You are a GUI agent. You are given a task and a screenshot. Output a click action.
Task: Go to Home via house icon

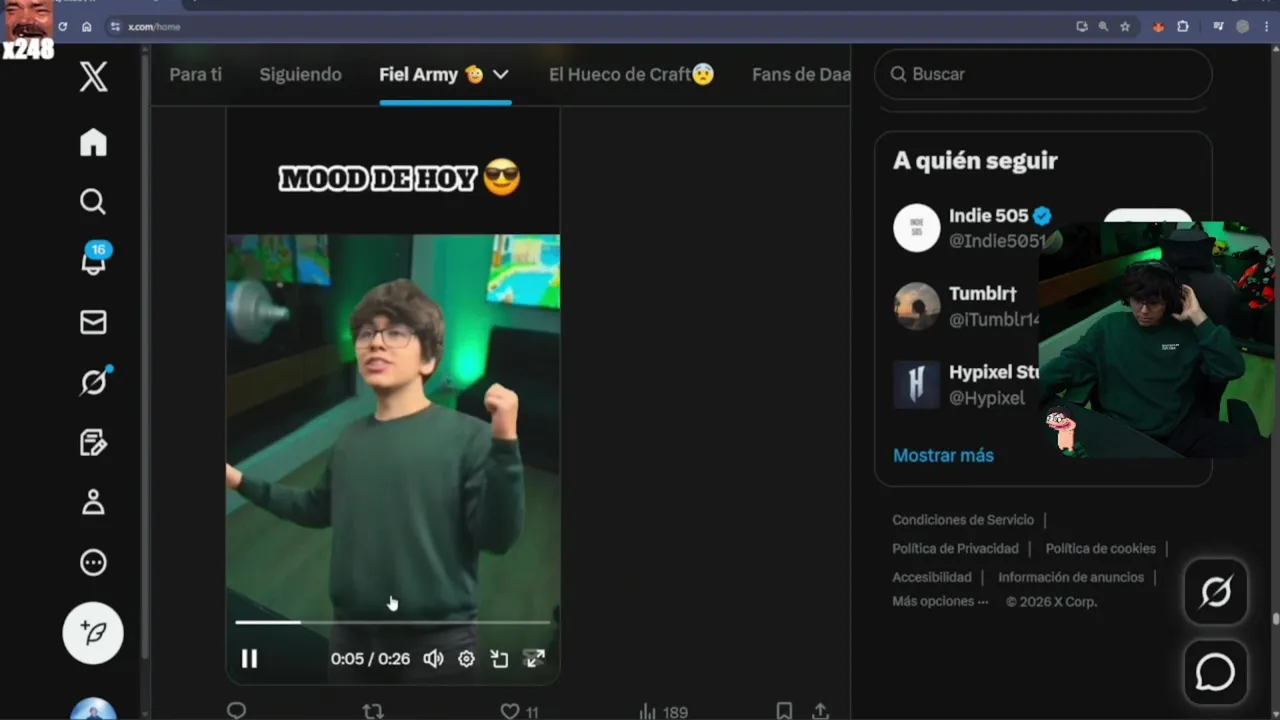(93, 142)
